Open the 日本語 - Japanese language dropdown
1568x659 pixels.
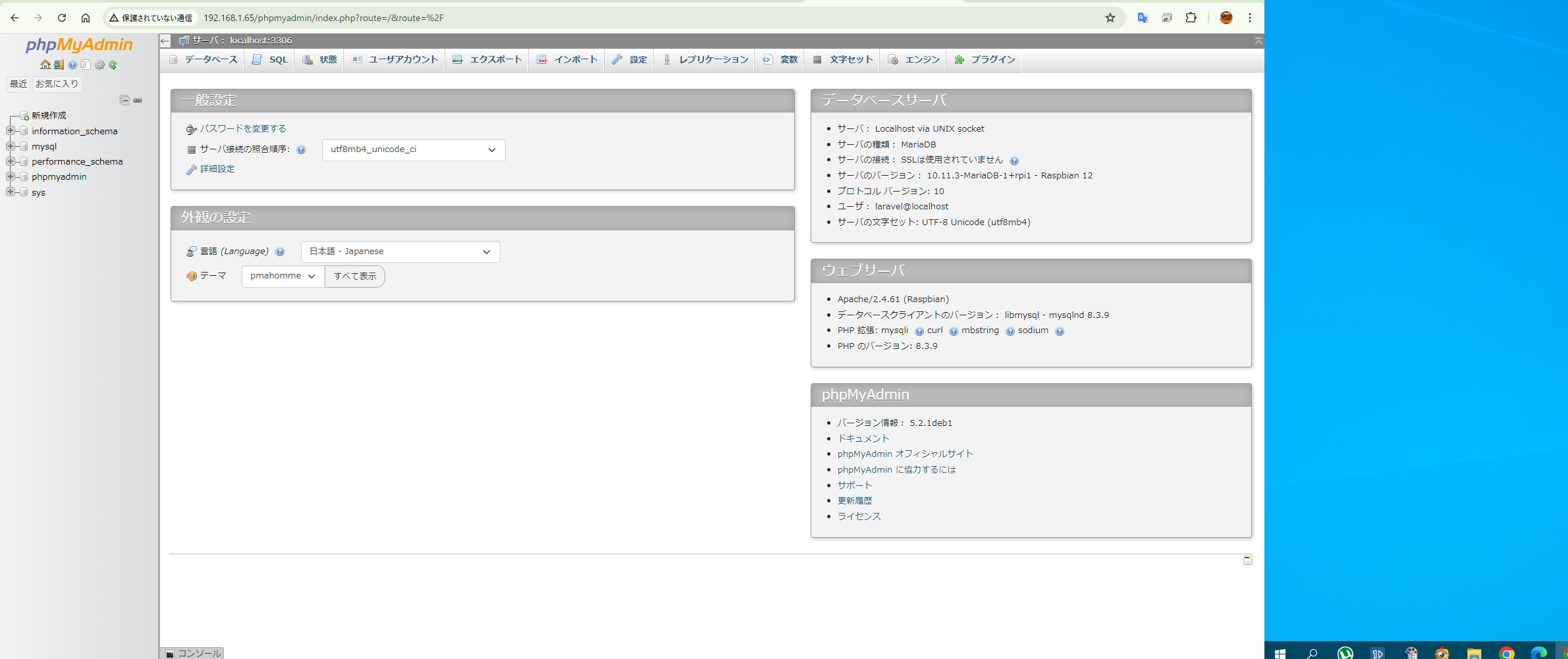pos(400,251)
